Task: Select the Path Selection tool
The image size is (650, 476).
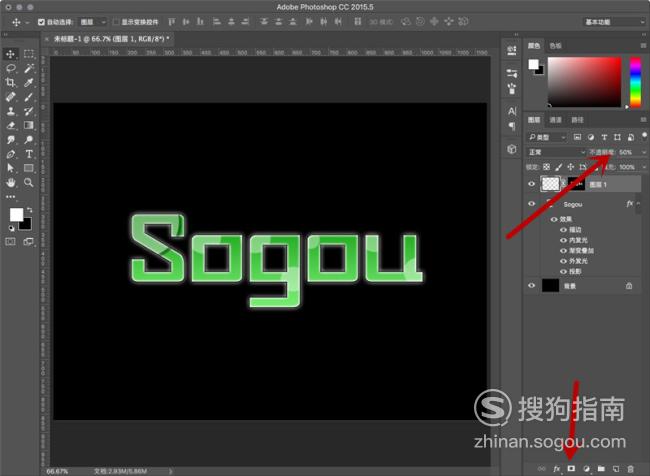Action: click(10, 168)
